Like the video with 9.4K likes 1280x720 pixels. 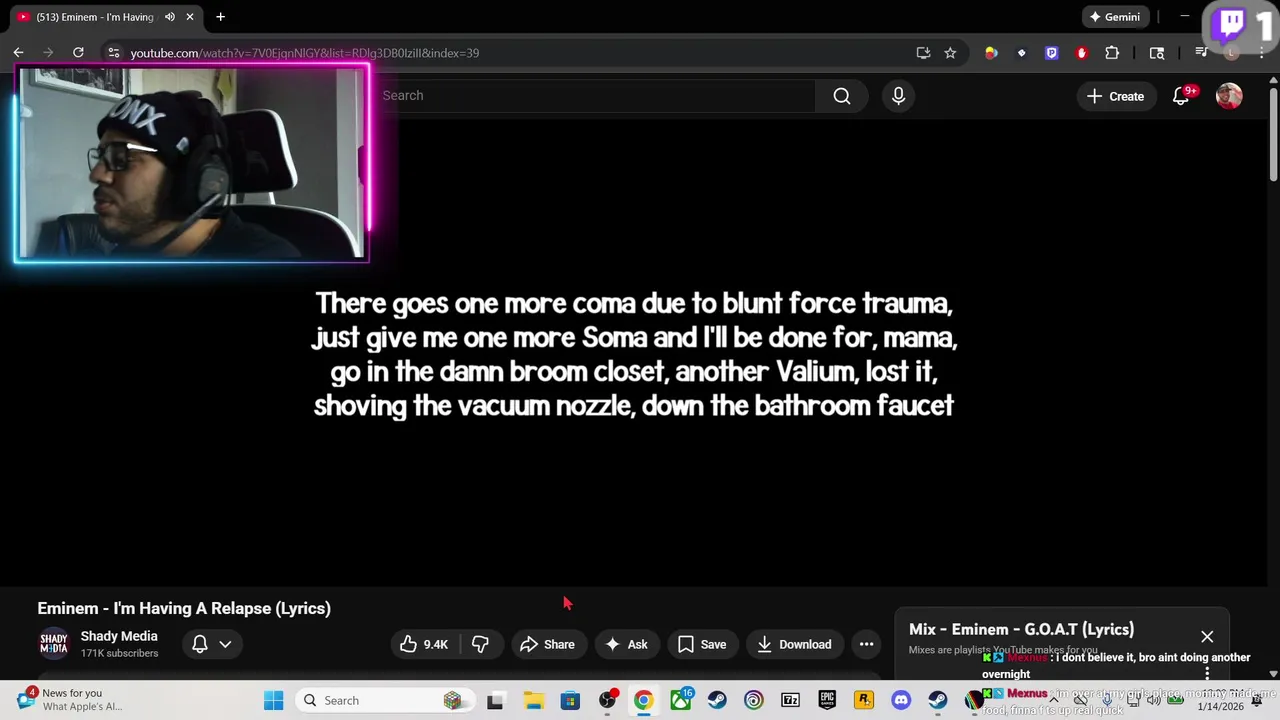pos(424,644)
